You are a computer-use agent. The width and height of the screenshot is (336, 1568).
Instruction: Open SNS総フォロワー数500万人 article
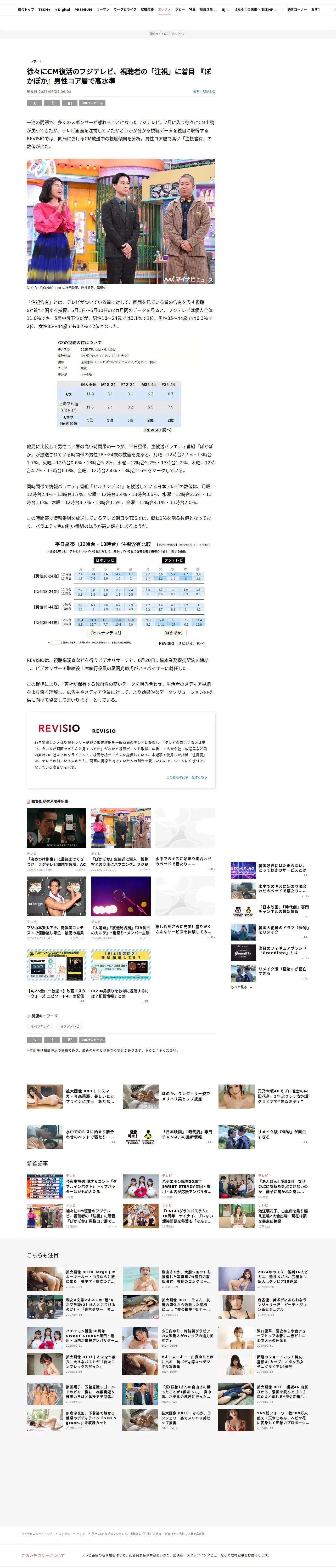pyautogui.click(x=264, y=1420)
